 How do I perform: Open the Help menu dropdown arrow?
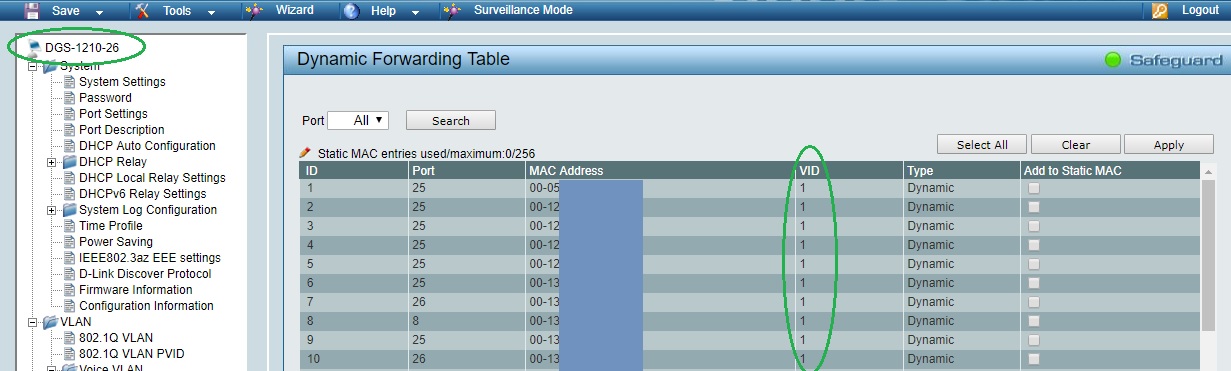414,13
